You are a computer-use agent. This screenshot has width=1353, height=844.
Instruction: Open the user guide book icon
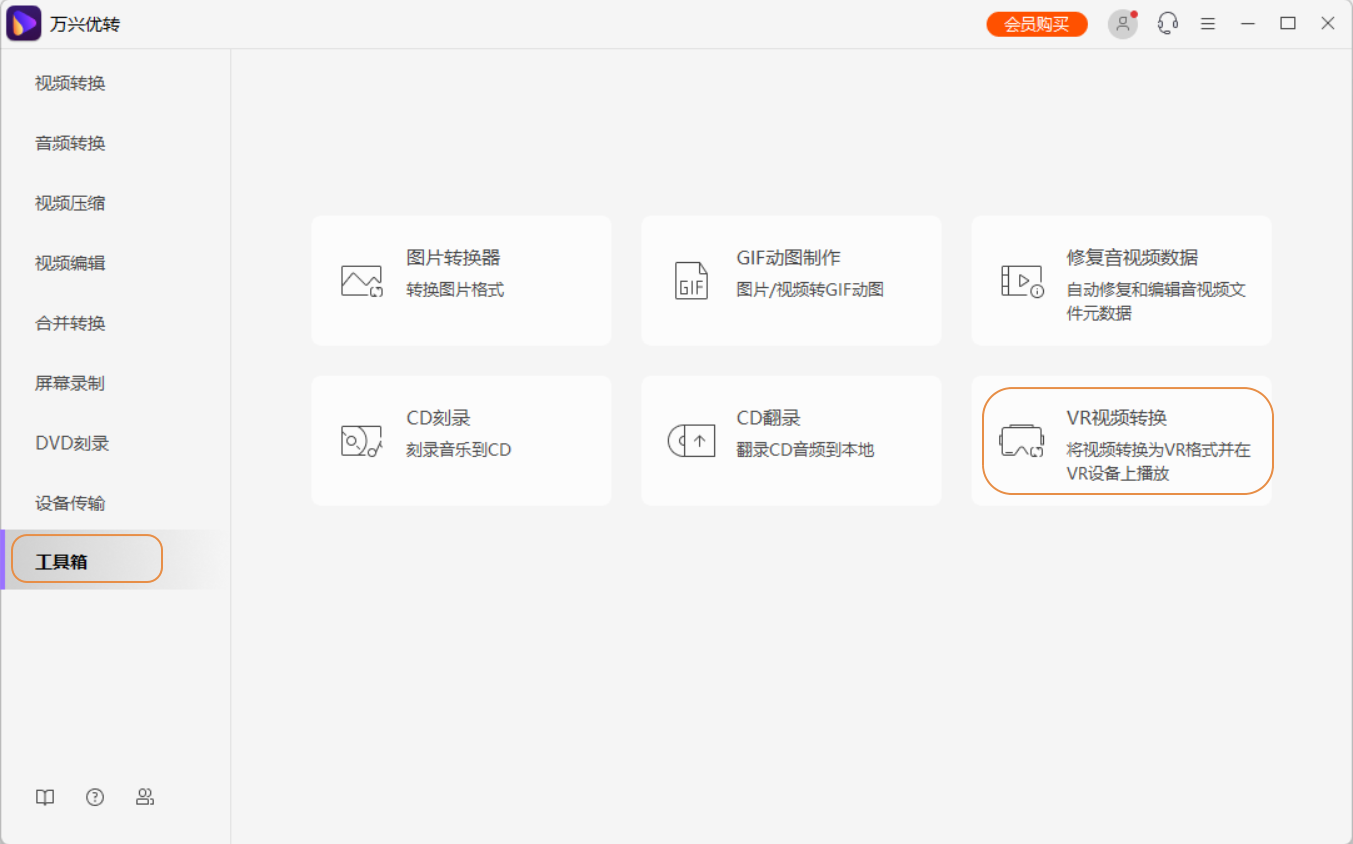click(44, 797)
